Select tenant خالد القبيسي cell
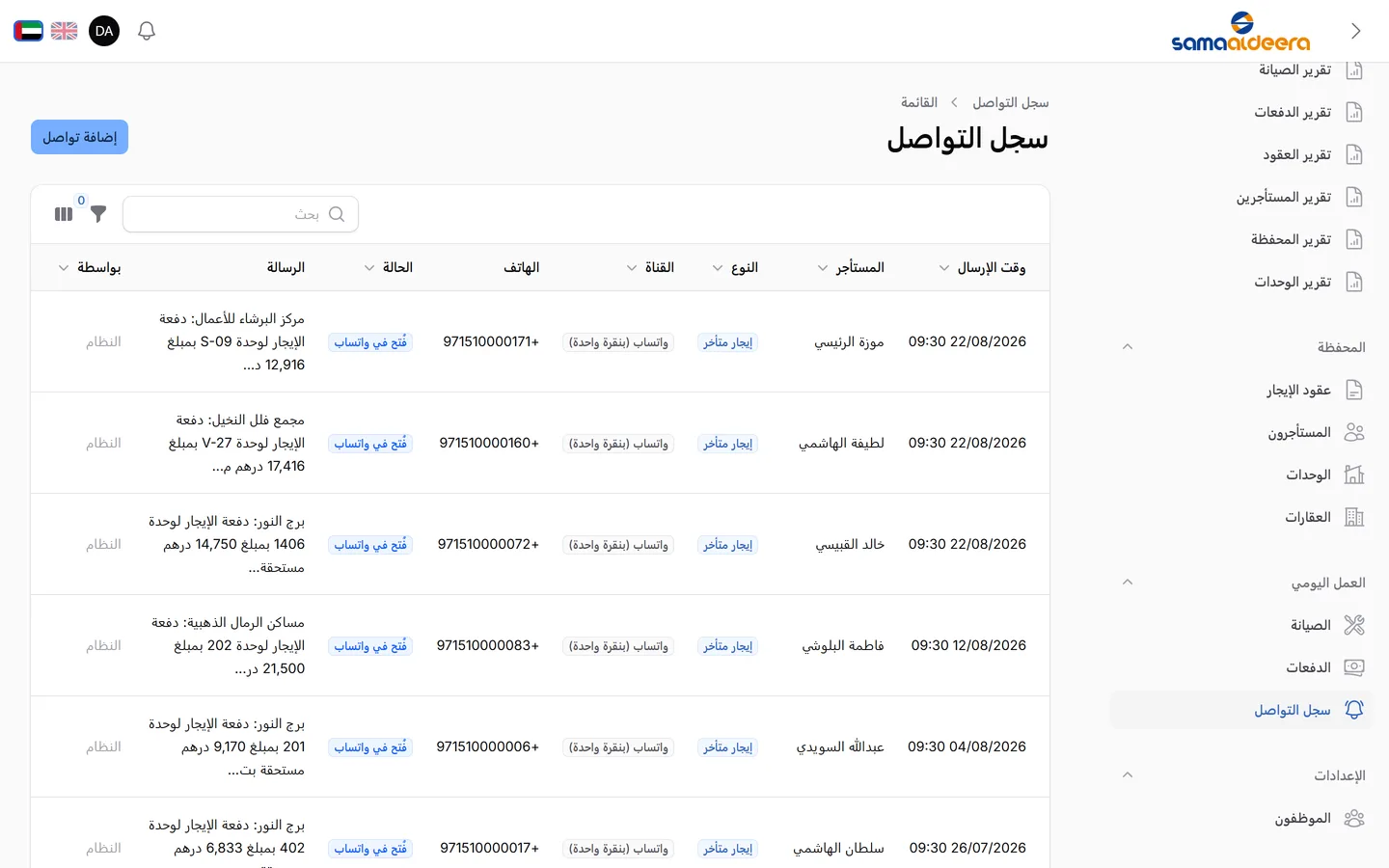The height and width of the screenshot is (868, 1389). (x=850, y=544)
